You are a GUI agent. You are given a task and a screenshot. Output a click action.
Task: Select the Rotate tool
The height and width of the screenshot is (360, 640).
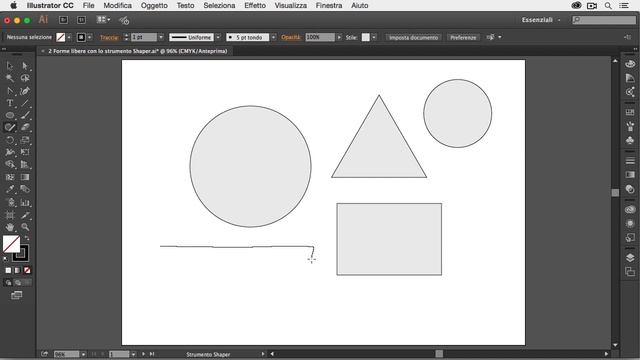click(x=10, y=140)
